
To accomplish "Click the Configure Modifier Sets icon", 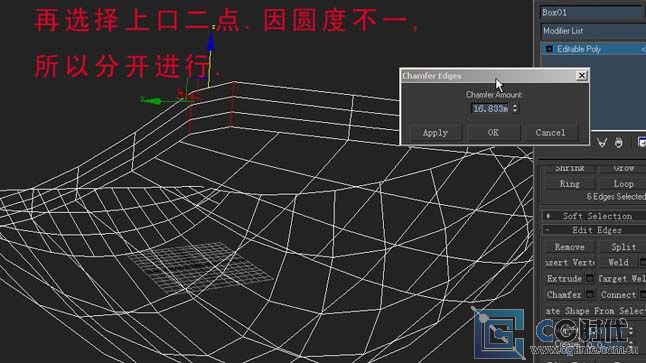I will 641,143.
